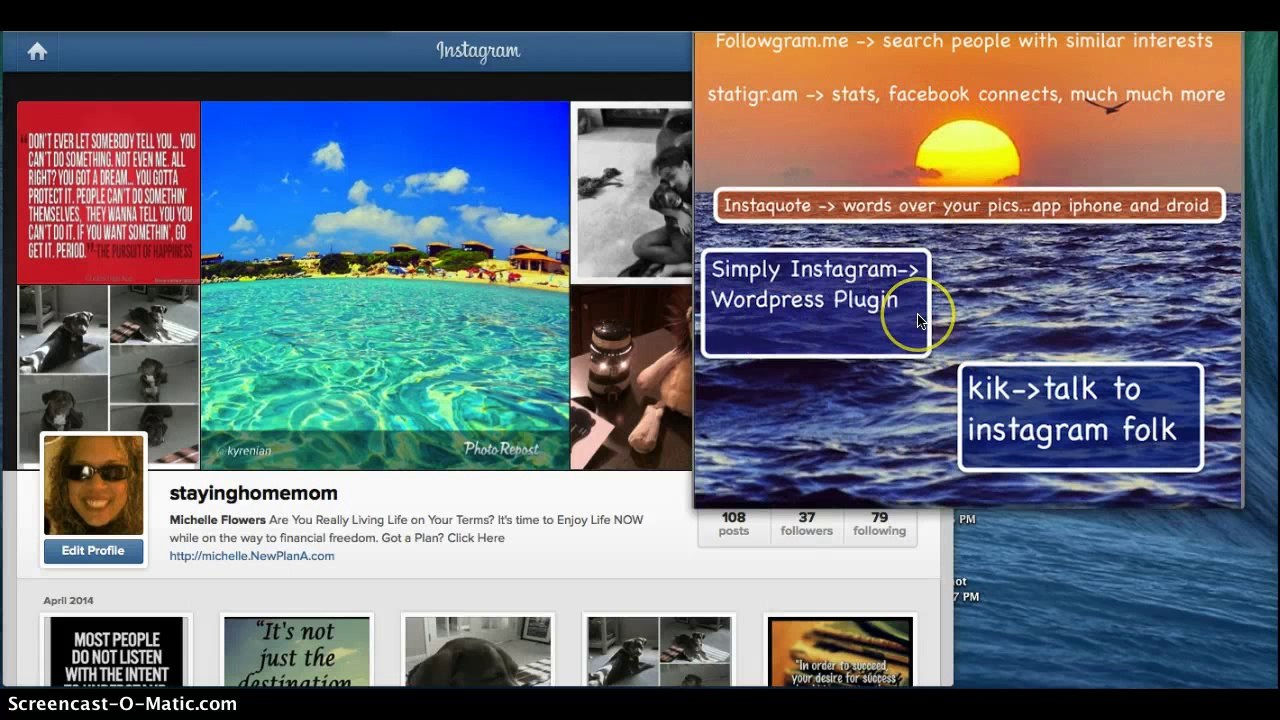
Task: Open the jar photo in header mosaic
Action: click(x=631, y=378)
